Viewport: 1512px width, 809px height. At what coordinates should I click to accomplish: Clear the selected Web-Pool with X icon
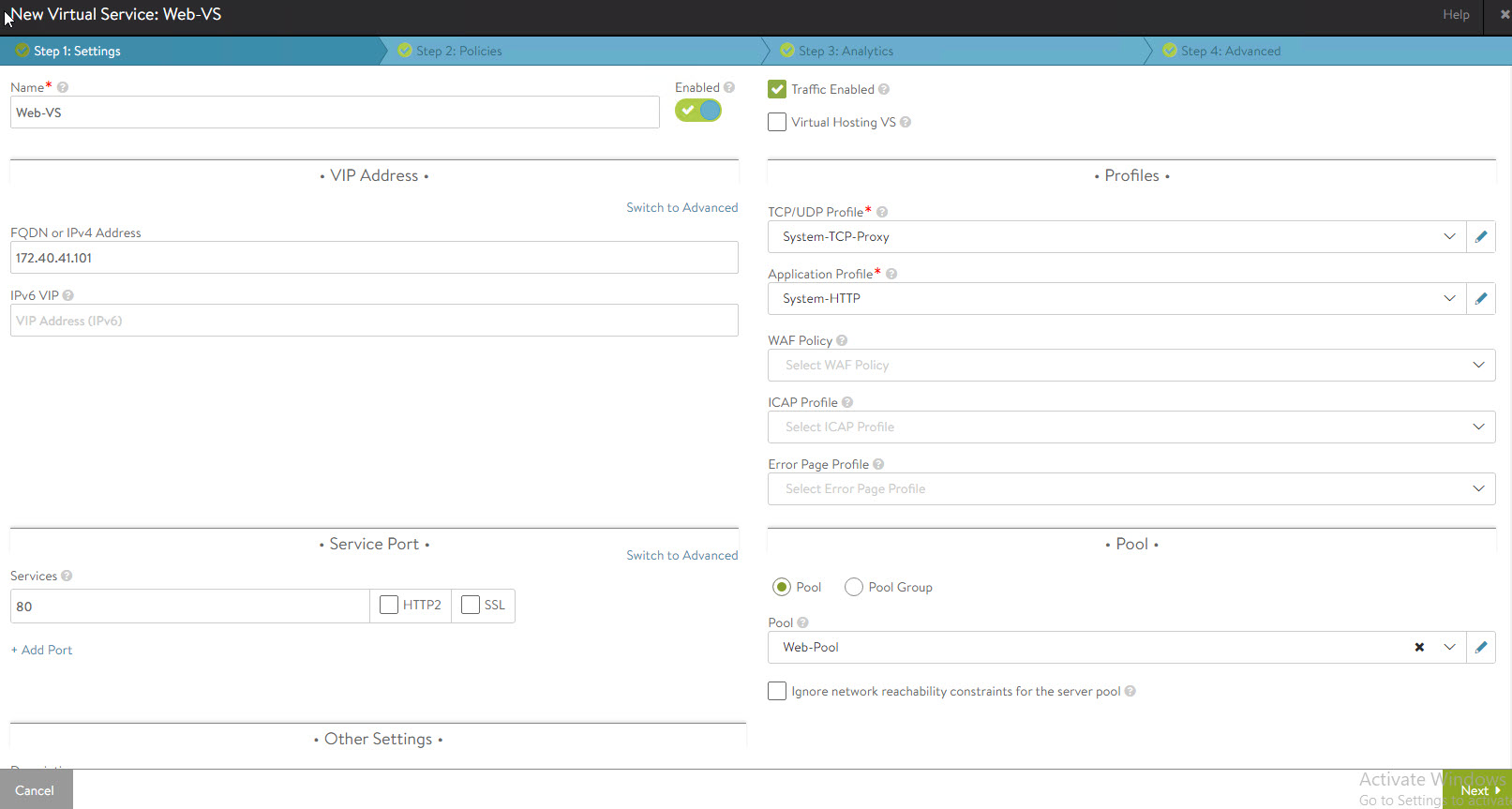pos(1419,648)
